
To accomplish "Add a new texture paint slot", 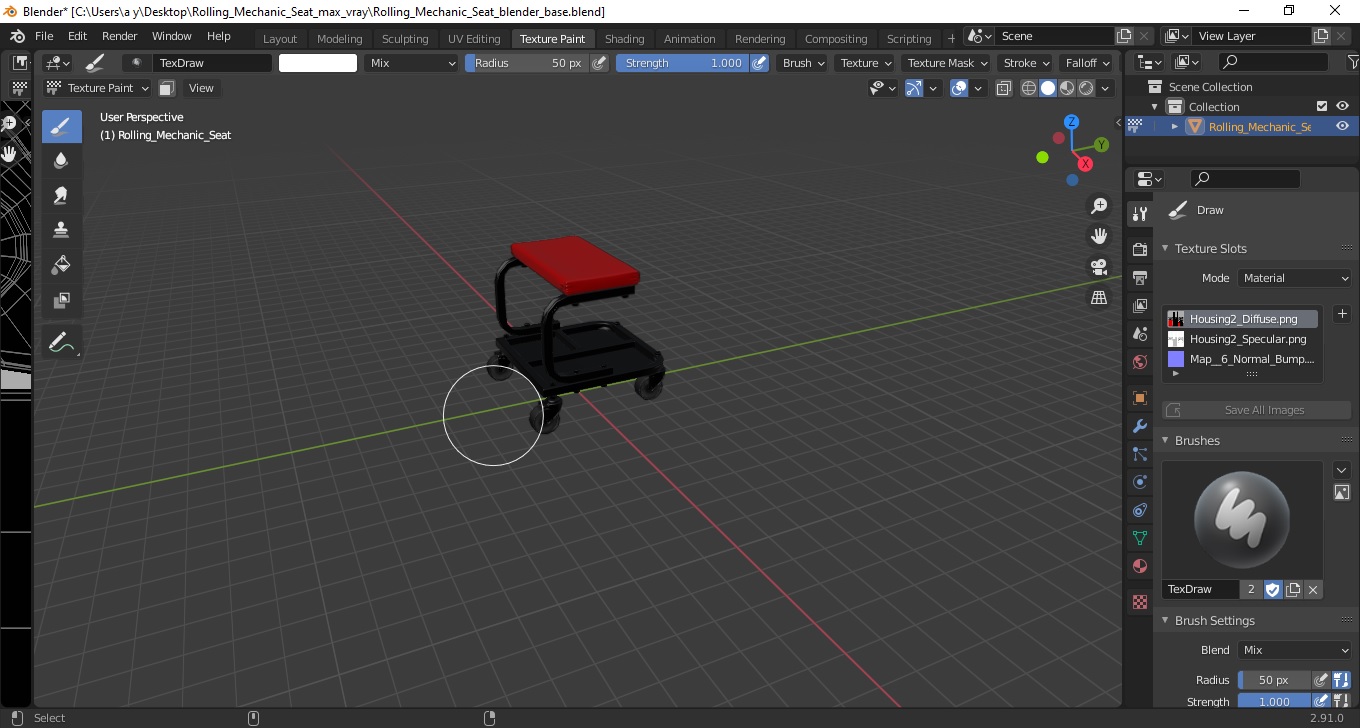I will [1342, 314].
